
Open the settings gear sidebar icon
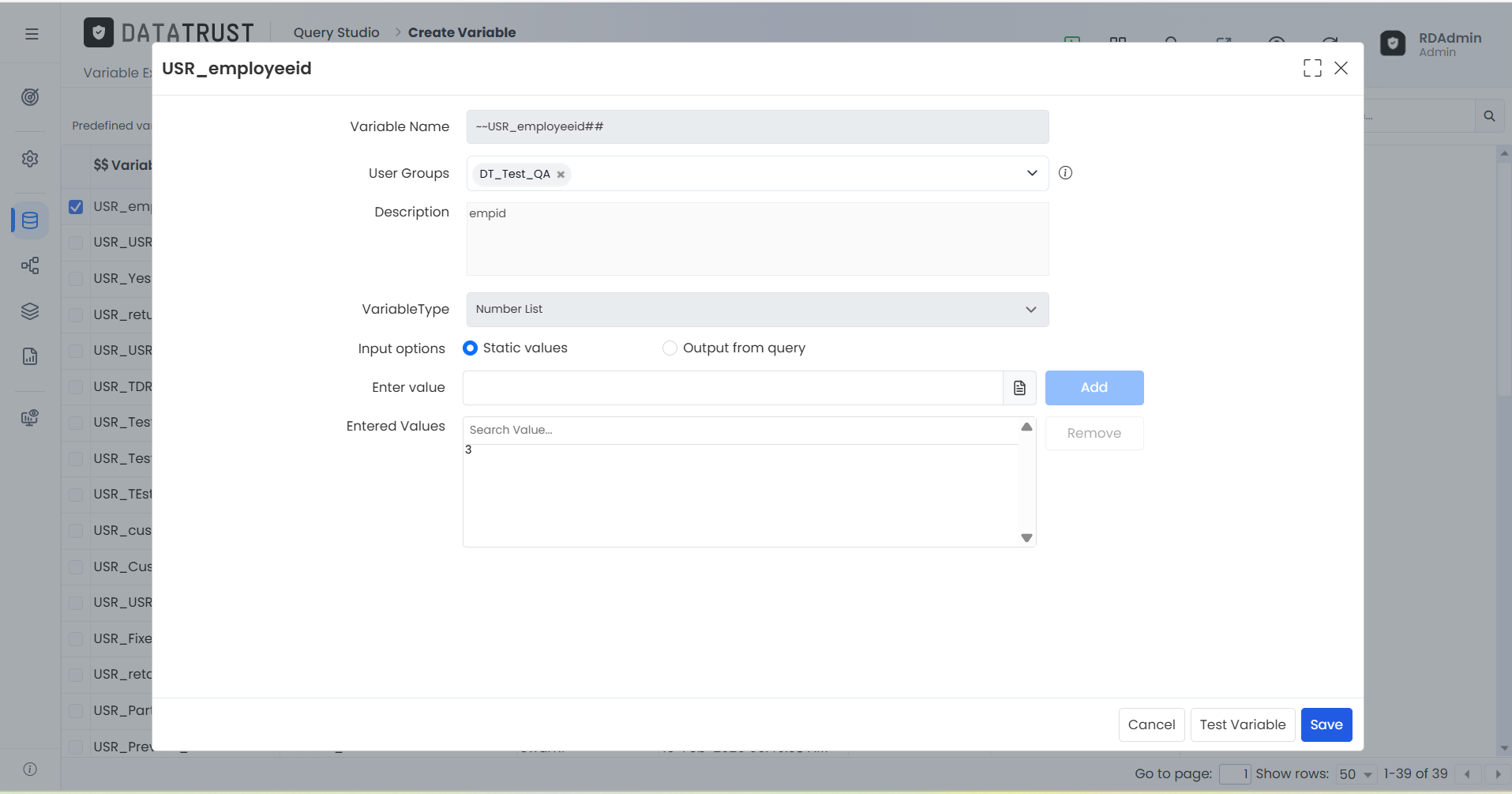tap(30, 159)
